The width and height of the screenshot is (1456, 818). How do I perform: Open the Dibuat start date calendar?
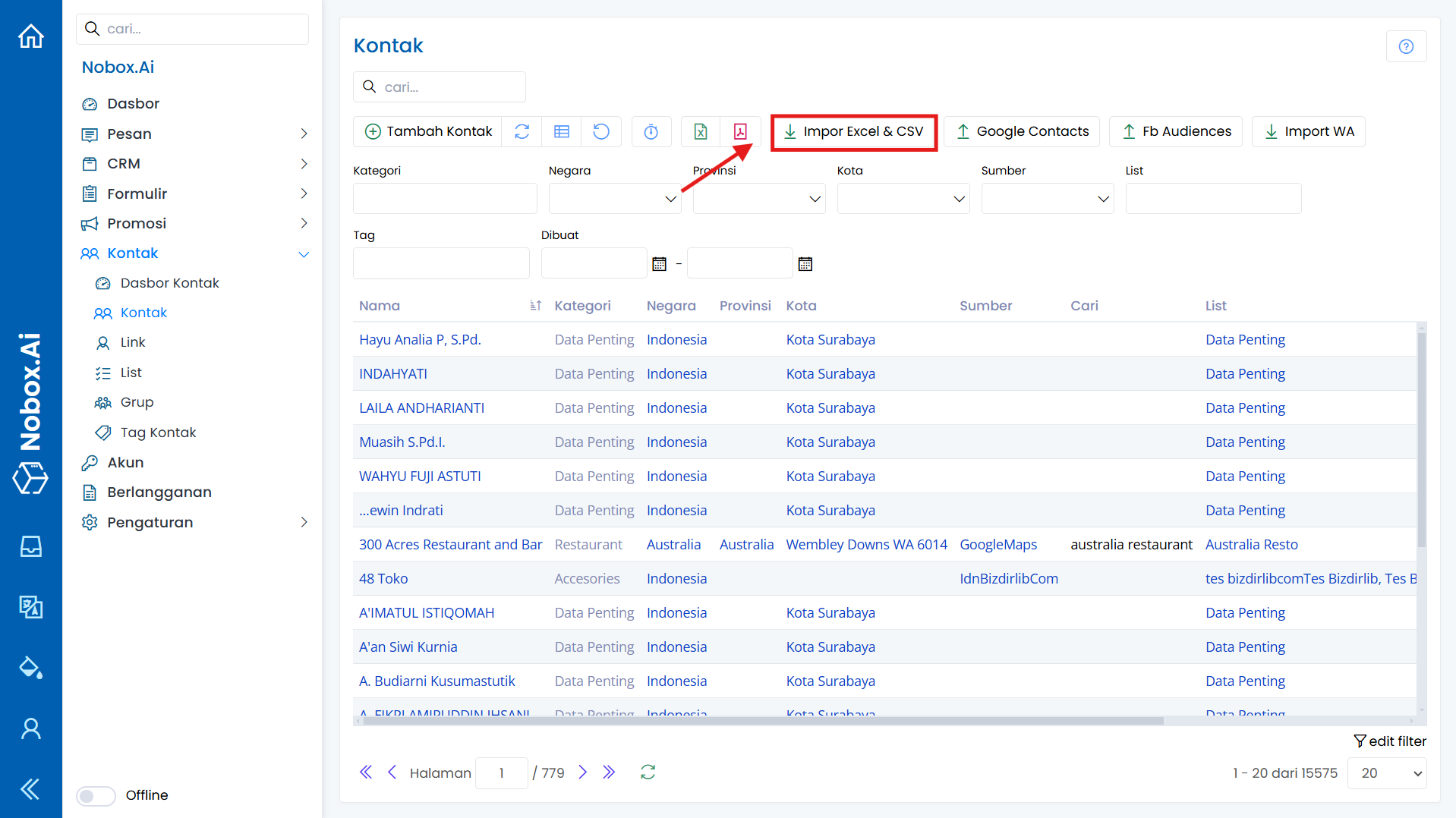point(659,264)
